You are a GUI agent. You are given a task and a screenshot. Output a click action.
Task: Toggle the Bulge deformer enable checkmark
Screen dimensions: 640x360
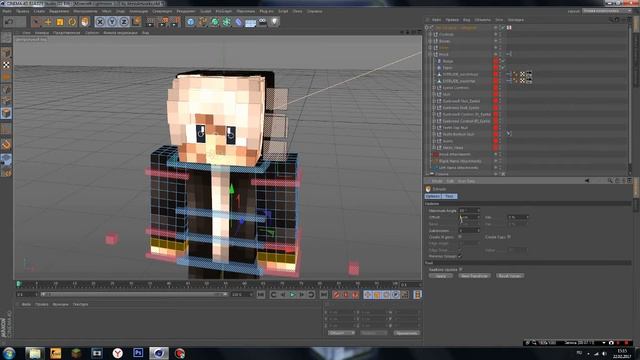pyautogui.click(x=503, y=61)
